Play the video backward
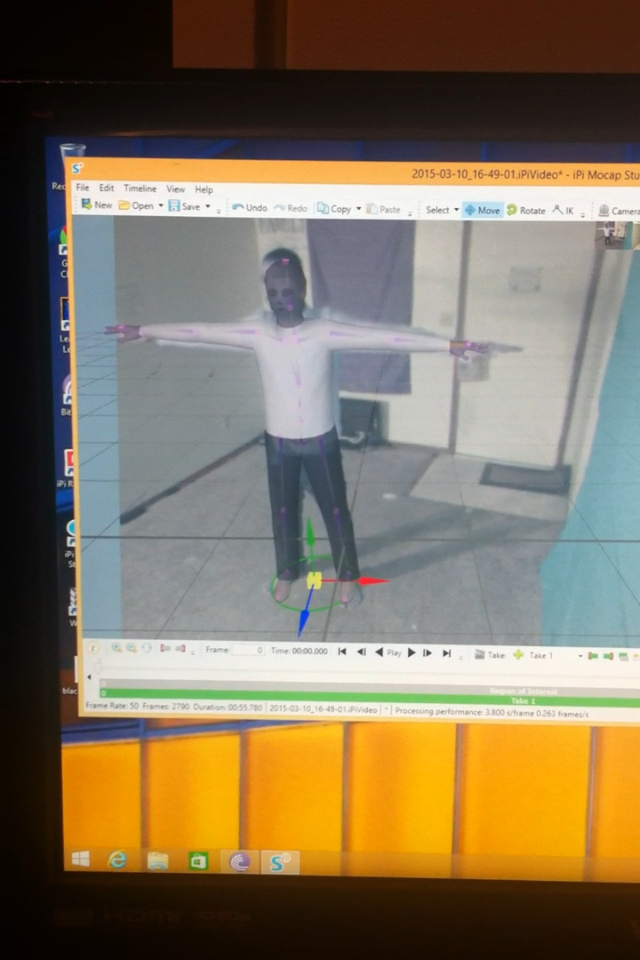 click(379, 653)
